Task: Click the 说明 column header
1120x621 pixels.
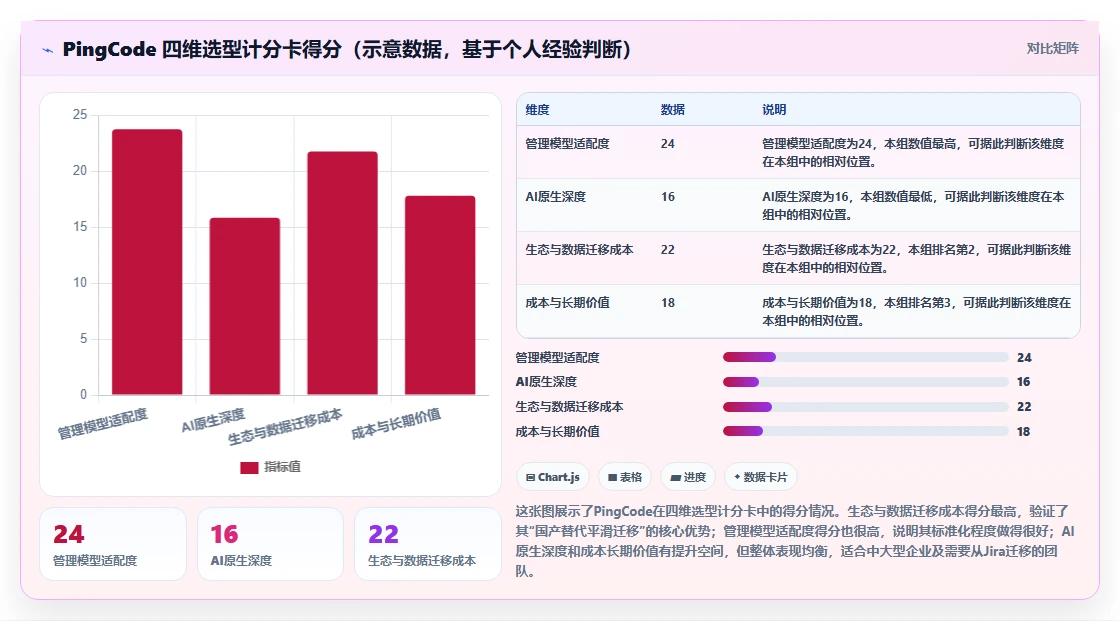Action: (774, 109)
